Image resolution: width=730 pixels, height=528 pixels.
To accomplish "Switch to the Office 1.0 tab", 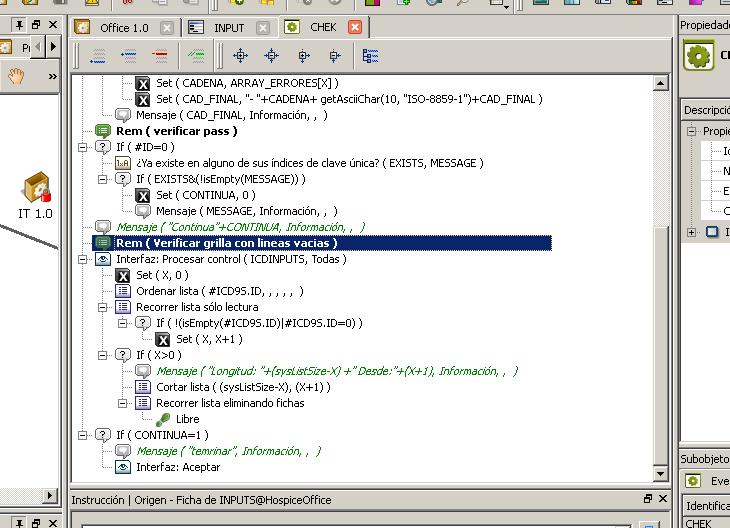I will click(x=124, y=28).
